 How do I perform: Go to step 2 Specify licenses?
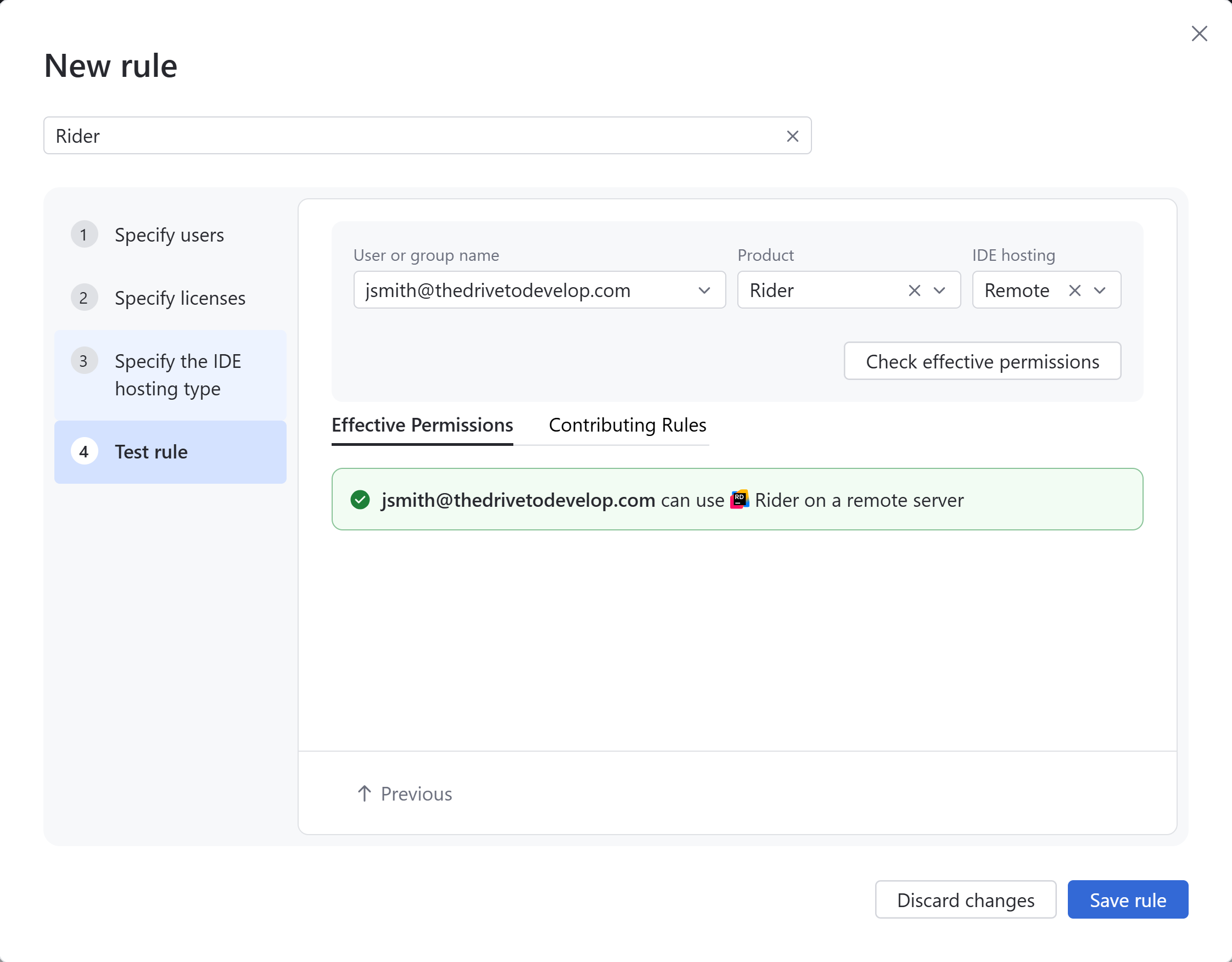coord(170,298)
